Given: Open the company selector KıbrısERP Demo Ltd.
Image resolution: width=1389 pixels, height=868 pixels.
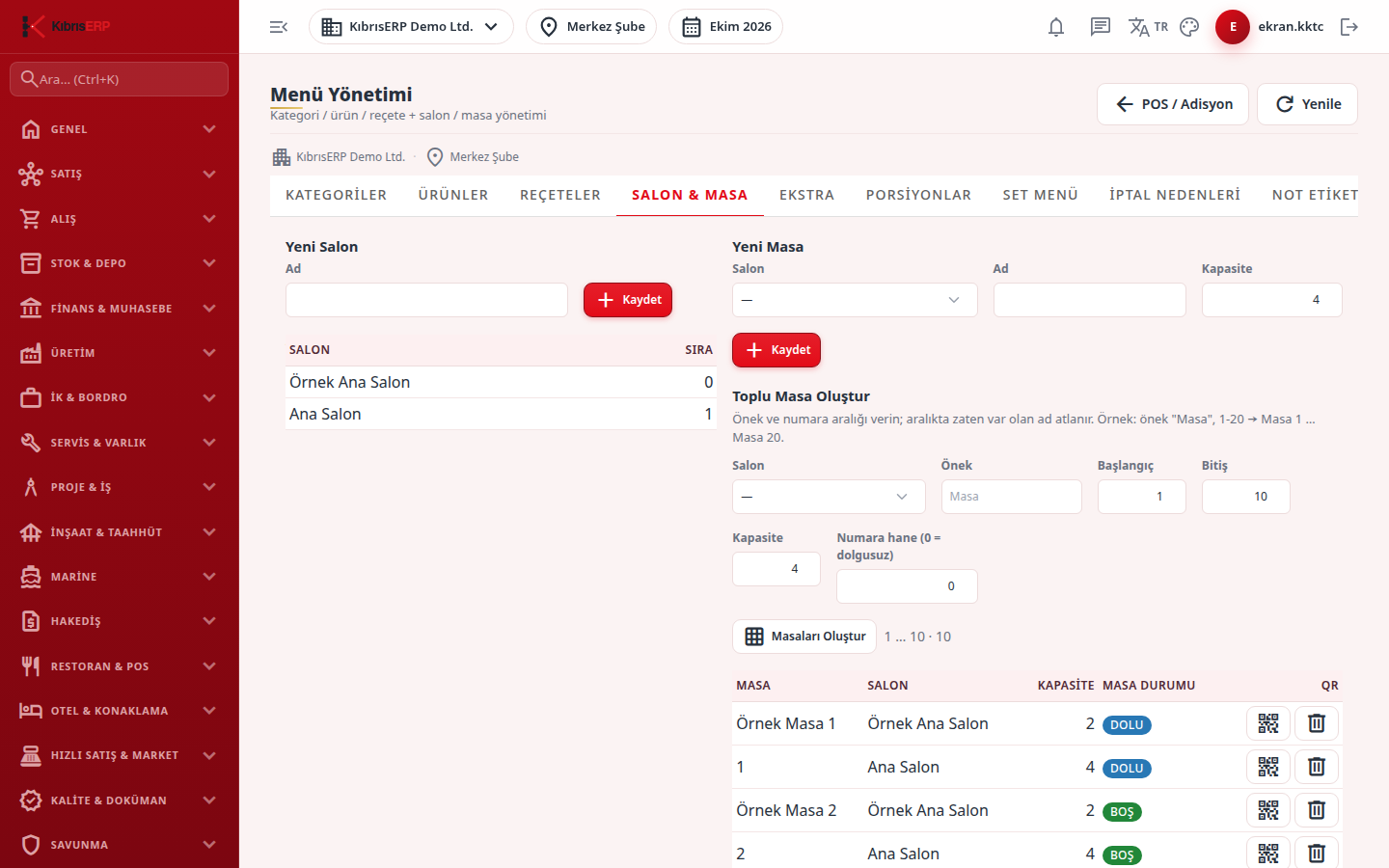Looking at the screenshot, I should click(x=411, y=27).
